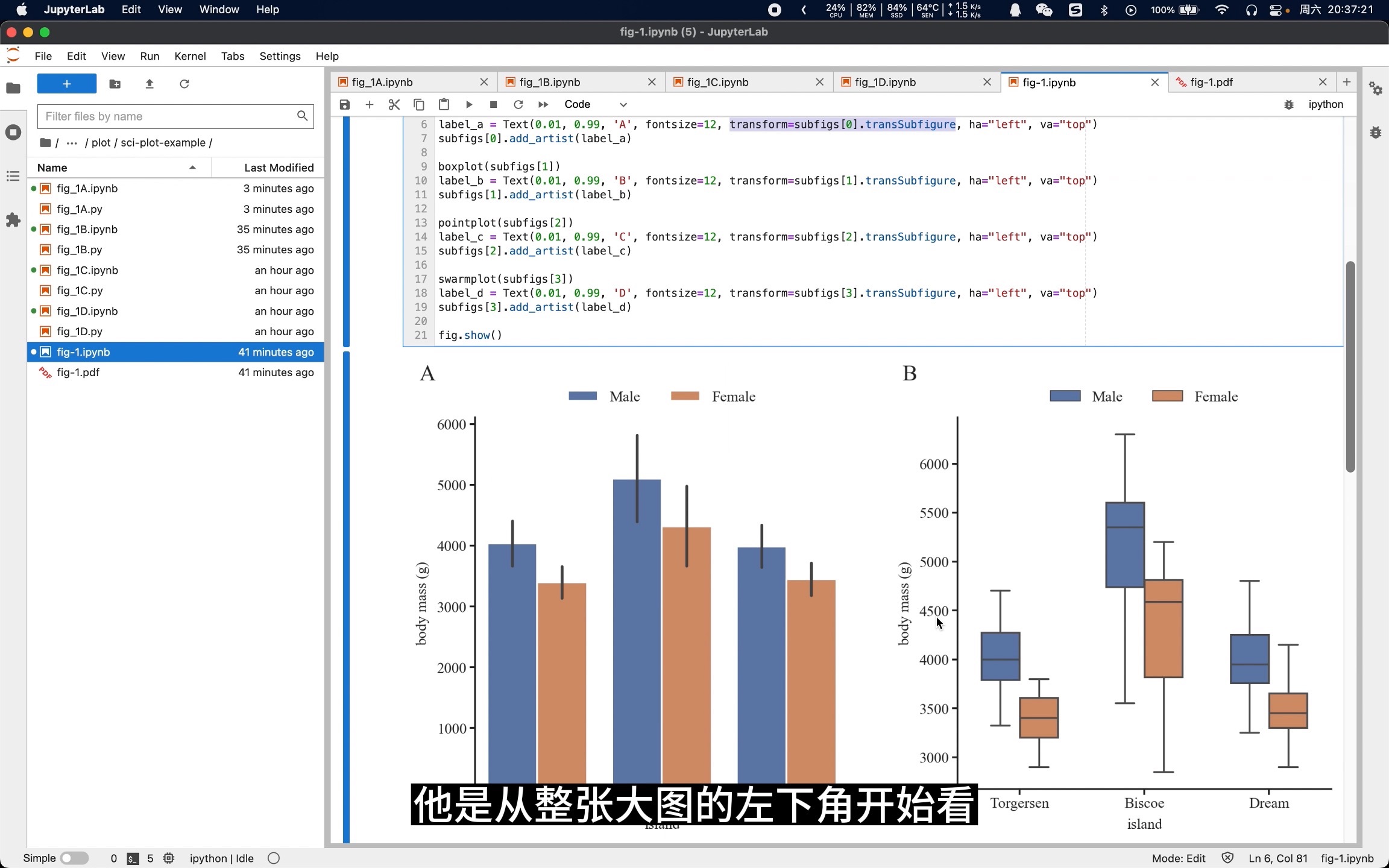Click the fig-1.pdf file in sidebar
This screenshot has width=1389, height=868.
77,372
